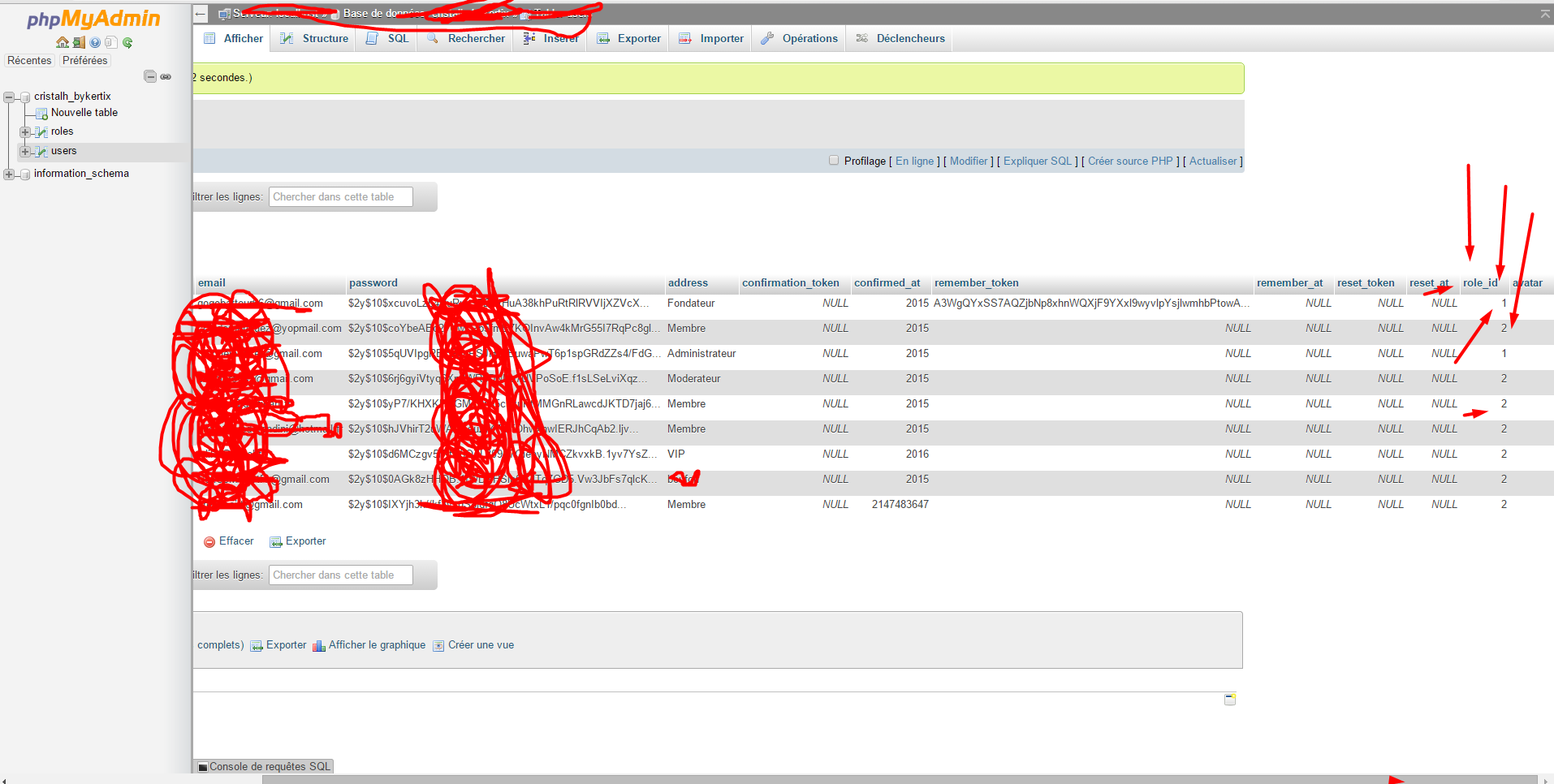The height and width of the screenshot is (784, 1554).
Task: Enable the Profilage checkbox
Action: pos(834,161)
